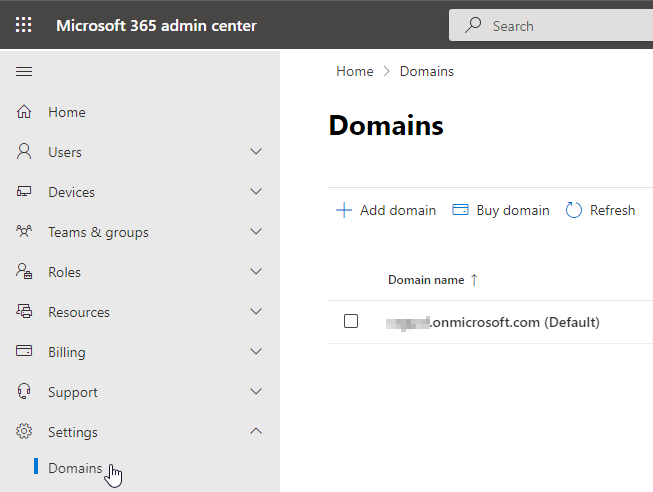Expand the Users menu chevron
This screenshot has width=653, height=492.
(256, 151)
